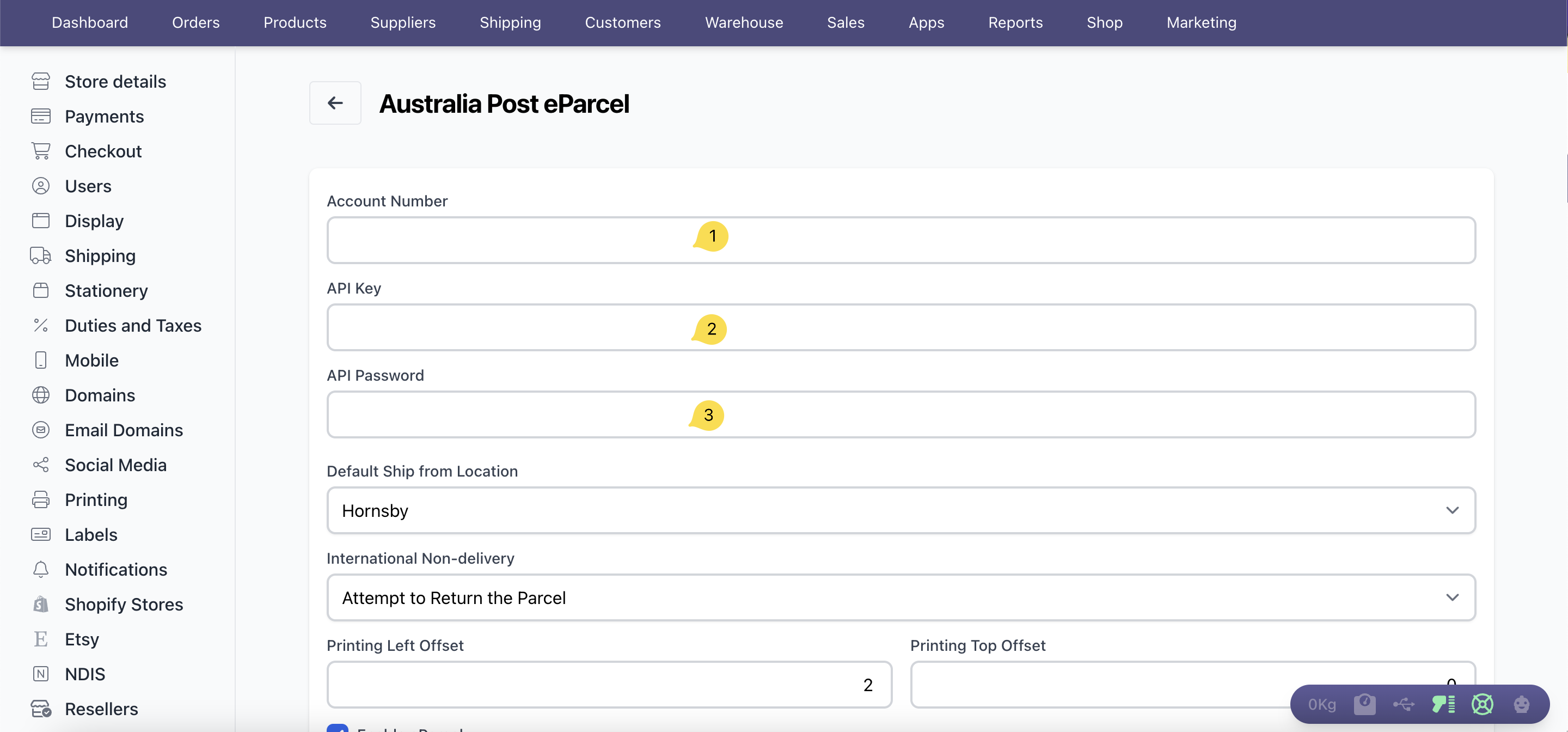Open Shopify Stores from sidebar
Screen dimensions: 1568x732
(124, 604)
